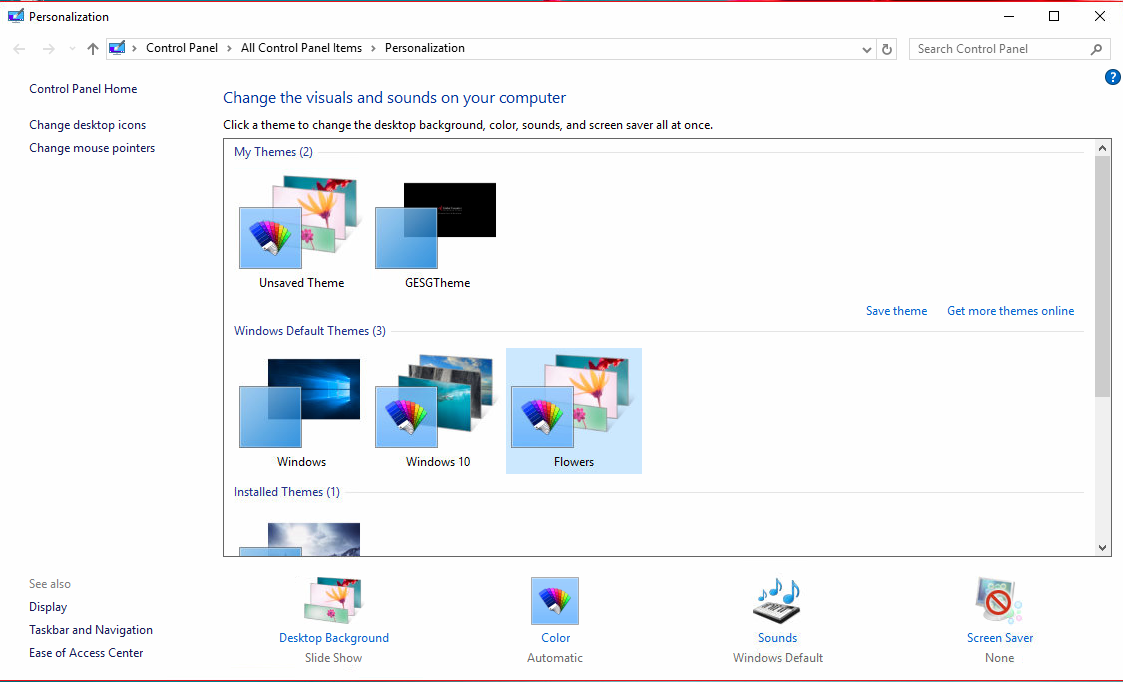The height and width of the screenshot is (682, 1123).
Task: Close the Personalization window
Action: pos(1099,16)
